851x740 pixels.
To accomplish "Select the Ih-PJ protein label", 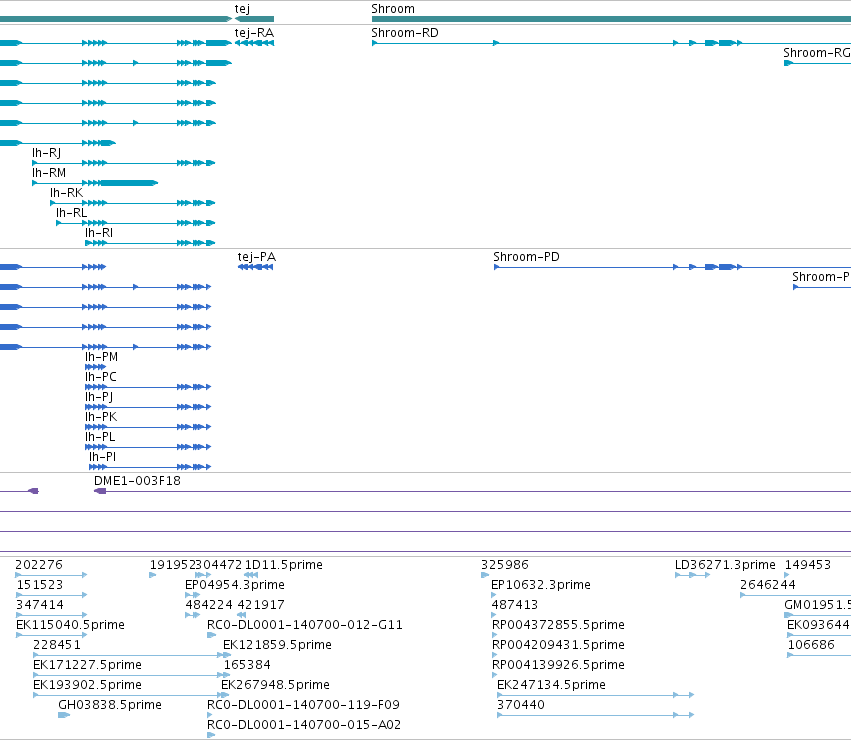I will (x=99, y=397).
